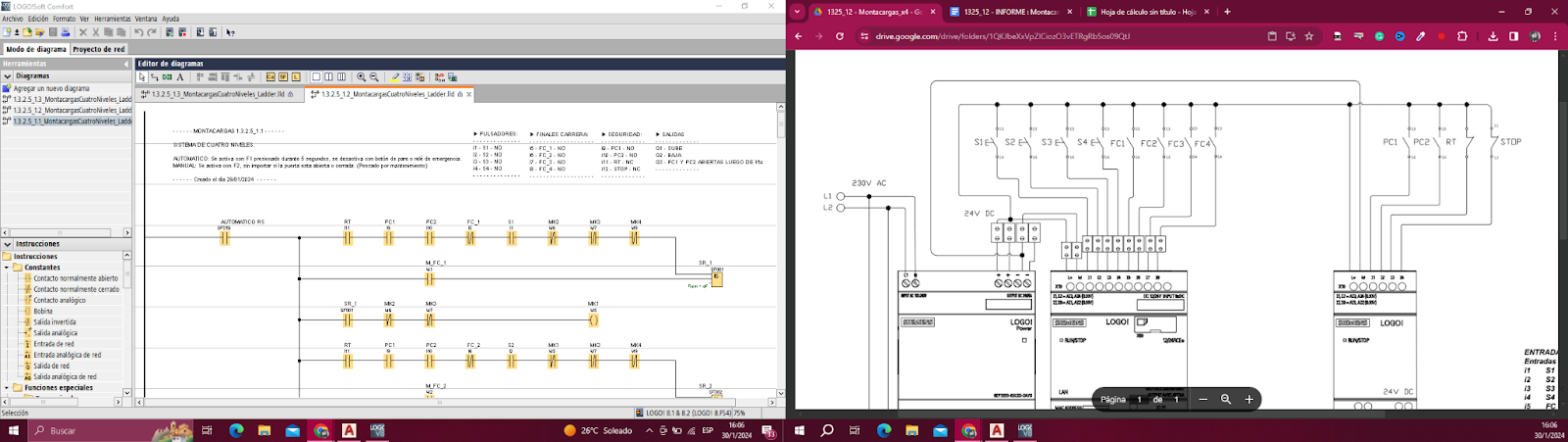Collapse the Constantes tree folder
Viewport: 1568px width, 442px height.
[x=6, y=268]
